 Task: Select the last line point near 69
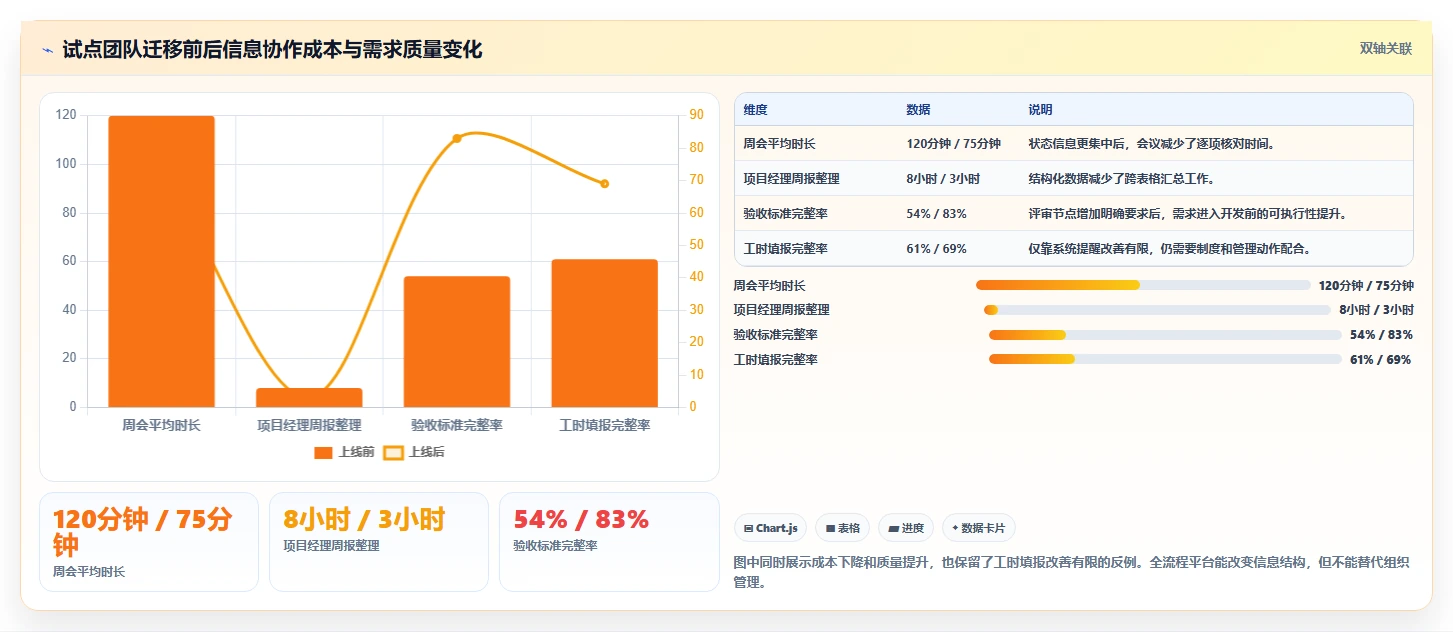tap(604, 183)
